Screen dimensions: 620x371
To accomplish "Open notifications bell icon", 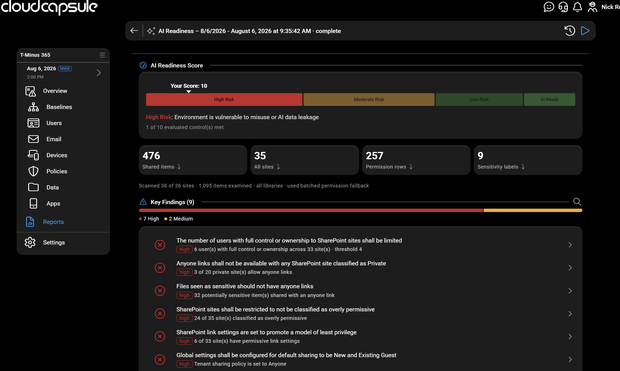I will (577, 7).
